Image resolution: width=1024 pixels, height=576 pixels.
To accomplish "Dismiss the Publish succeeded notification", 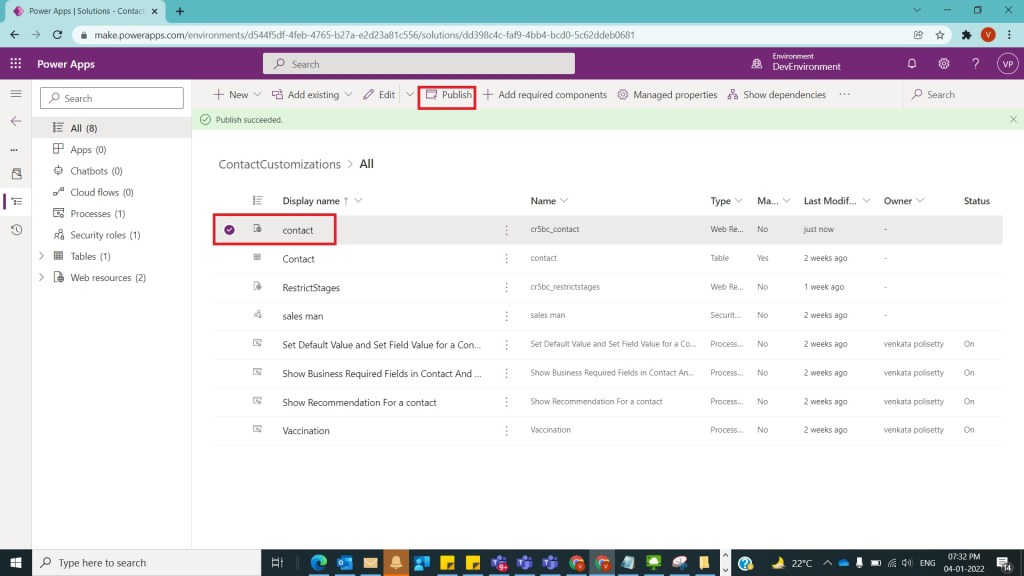I will [1012, 120].
